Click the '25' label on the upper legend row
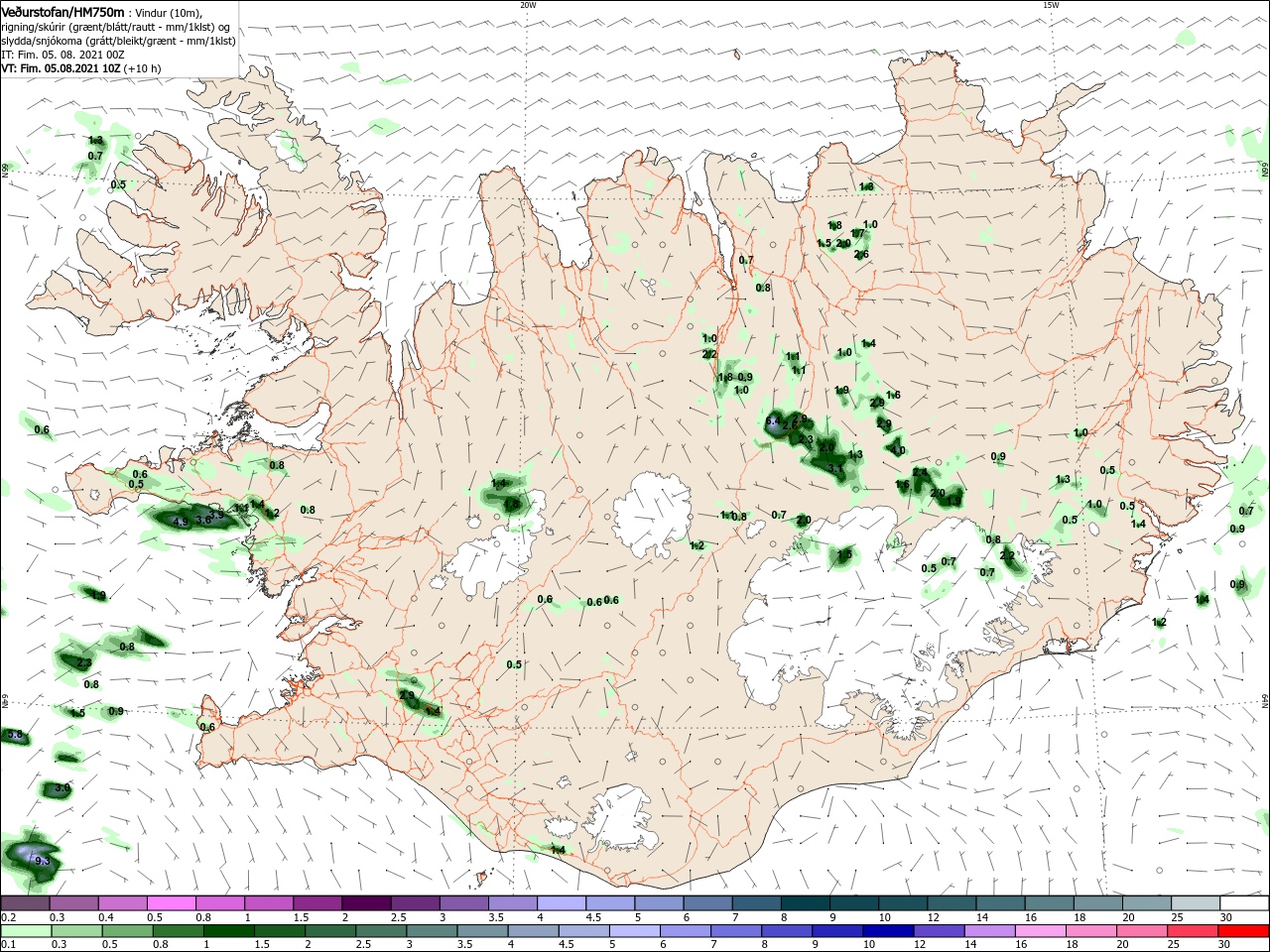 (x=1176, y=918)
